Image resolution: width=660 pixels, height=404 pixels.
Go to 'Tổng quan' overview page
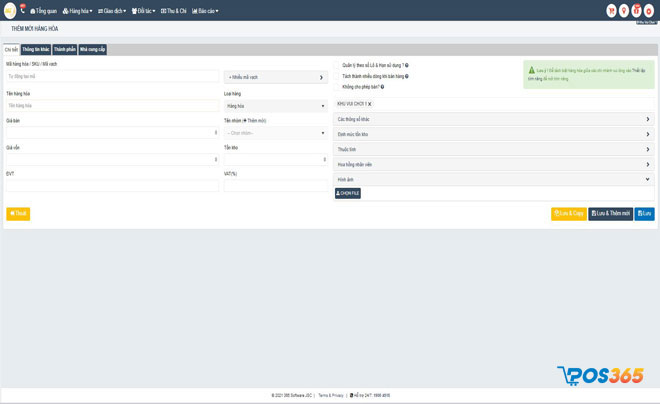click(x=43, y=11)
